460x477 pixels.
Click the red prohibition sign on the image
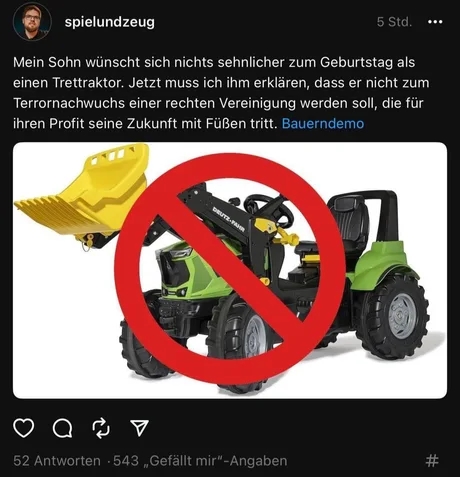click(x=230, y=268)
